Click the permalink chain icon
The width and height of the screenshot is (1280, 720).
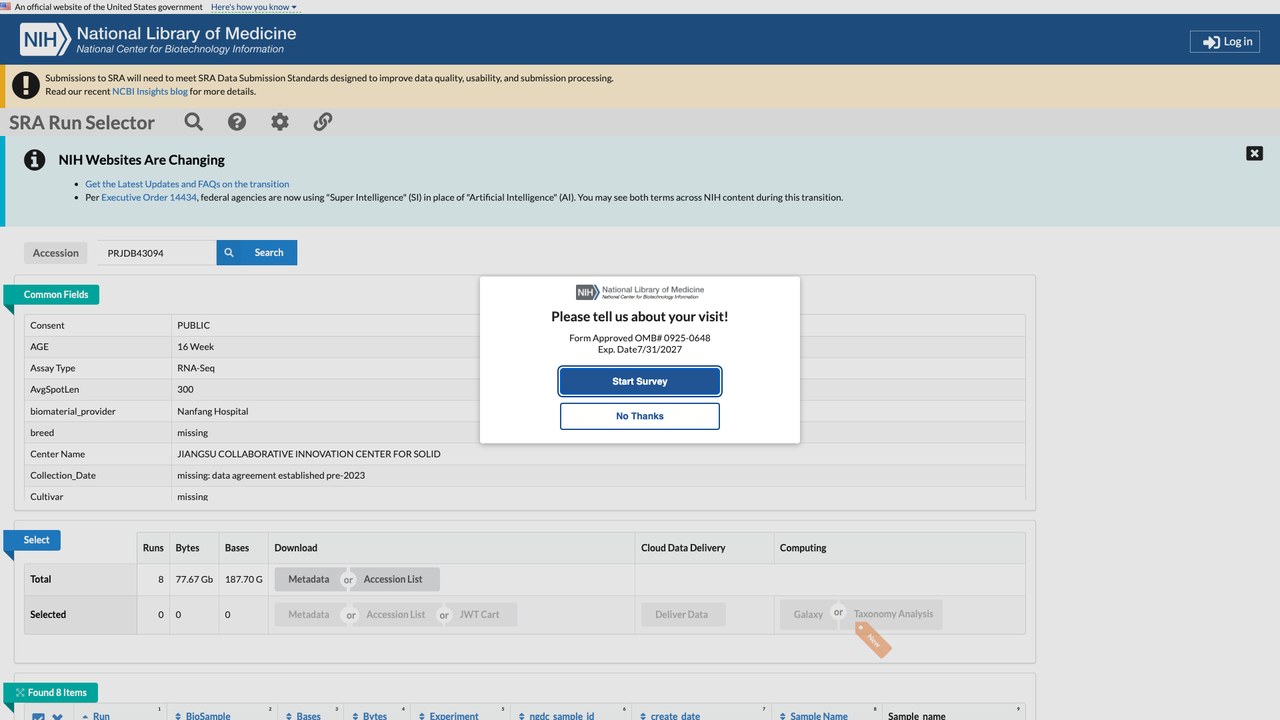point(323,122)
